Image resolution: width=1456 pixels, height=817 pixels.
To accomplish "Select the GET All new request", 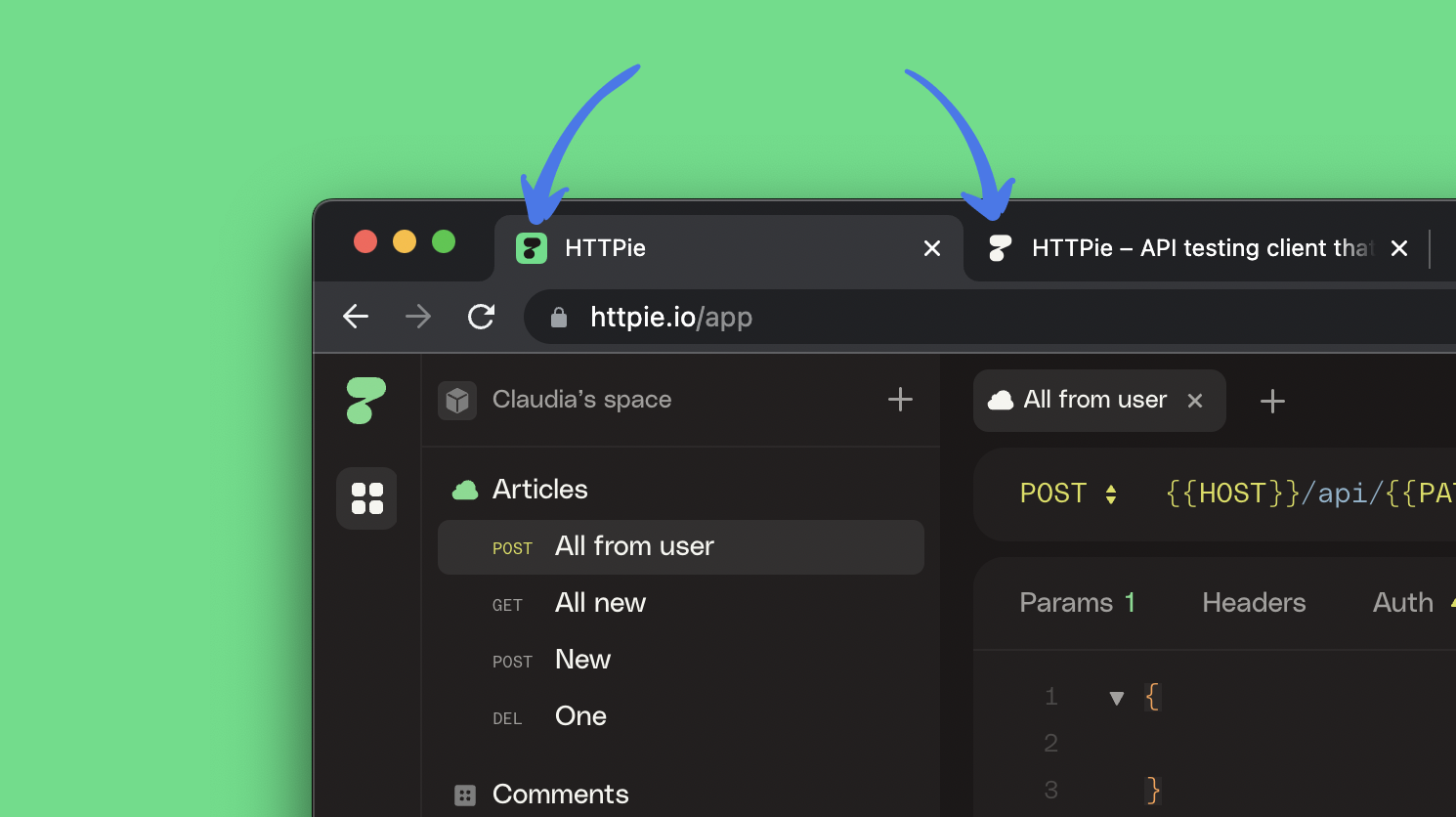I will (x=600, y=604).
